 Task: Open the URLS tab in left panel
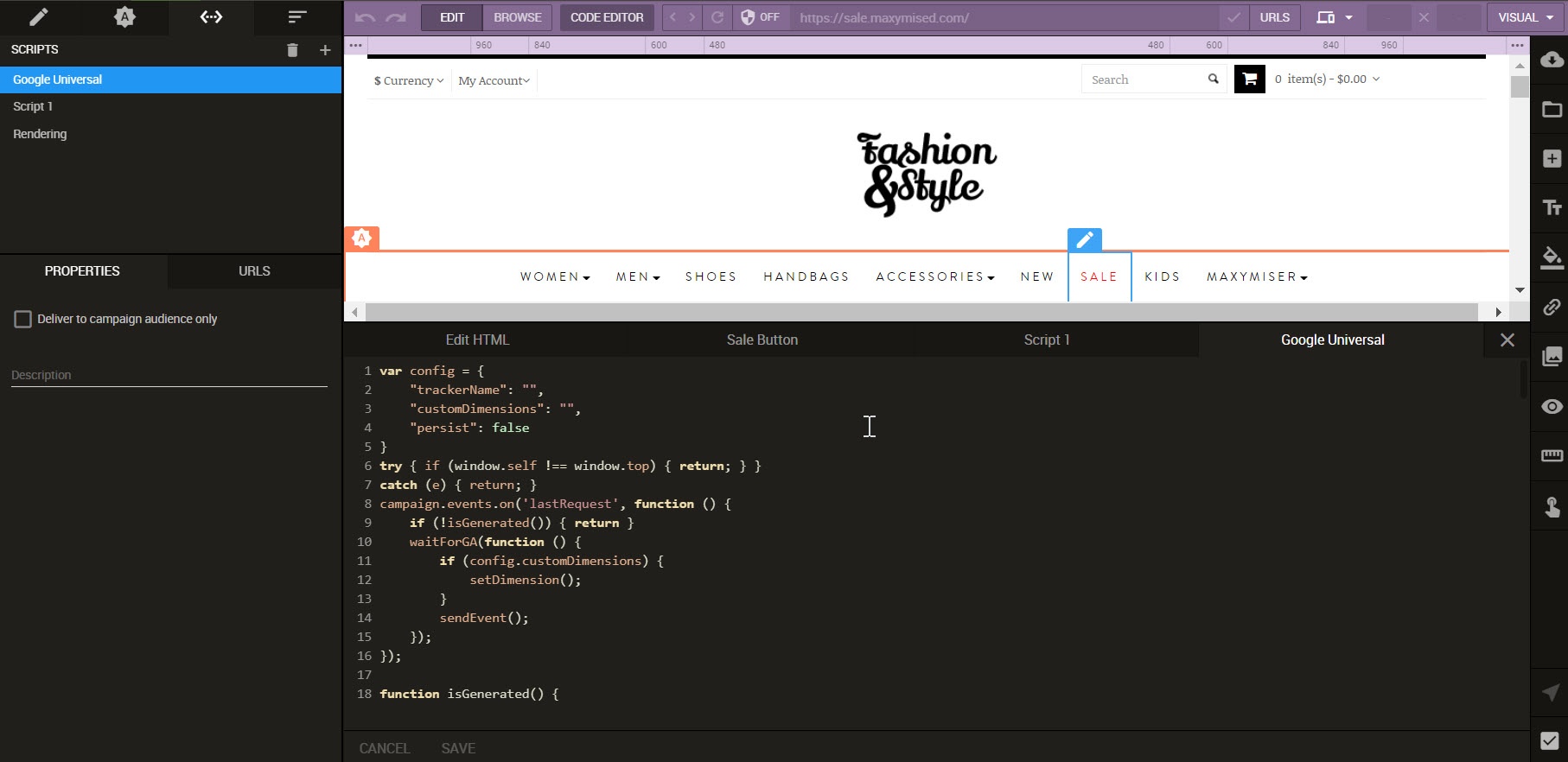[254, 271]
